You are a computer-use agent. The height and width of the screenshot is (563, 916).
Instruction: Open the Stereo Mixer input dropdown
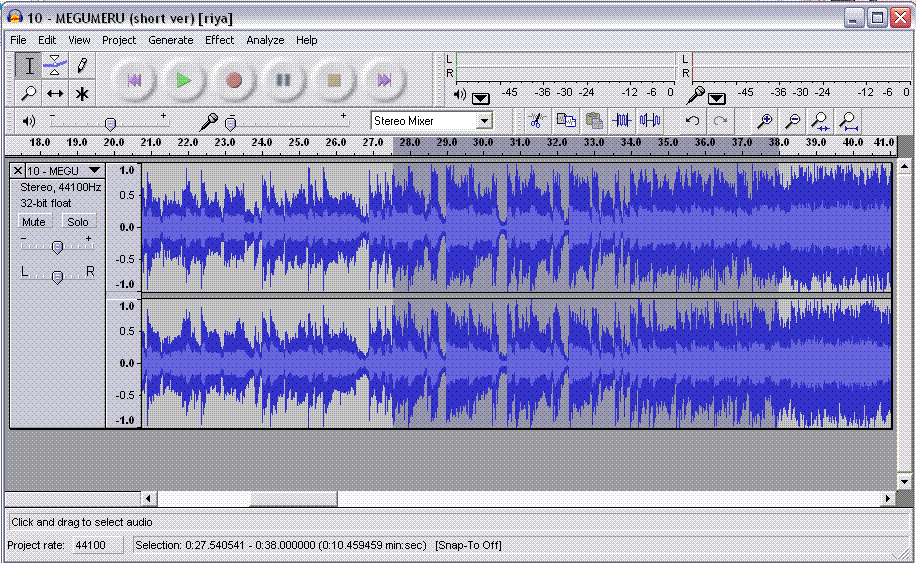pos(484,121)
